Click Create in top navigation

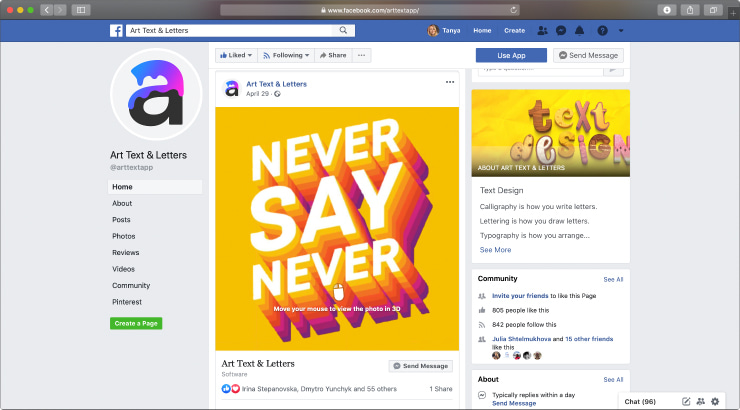point(514,31)
